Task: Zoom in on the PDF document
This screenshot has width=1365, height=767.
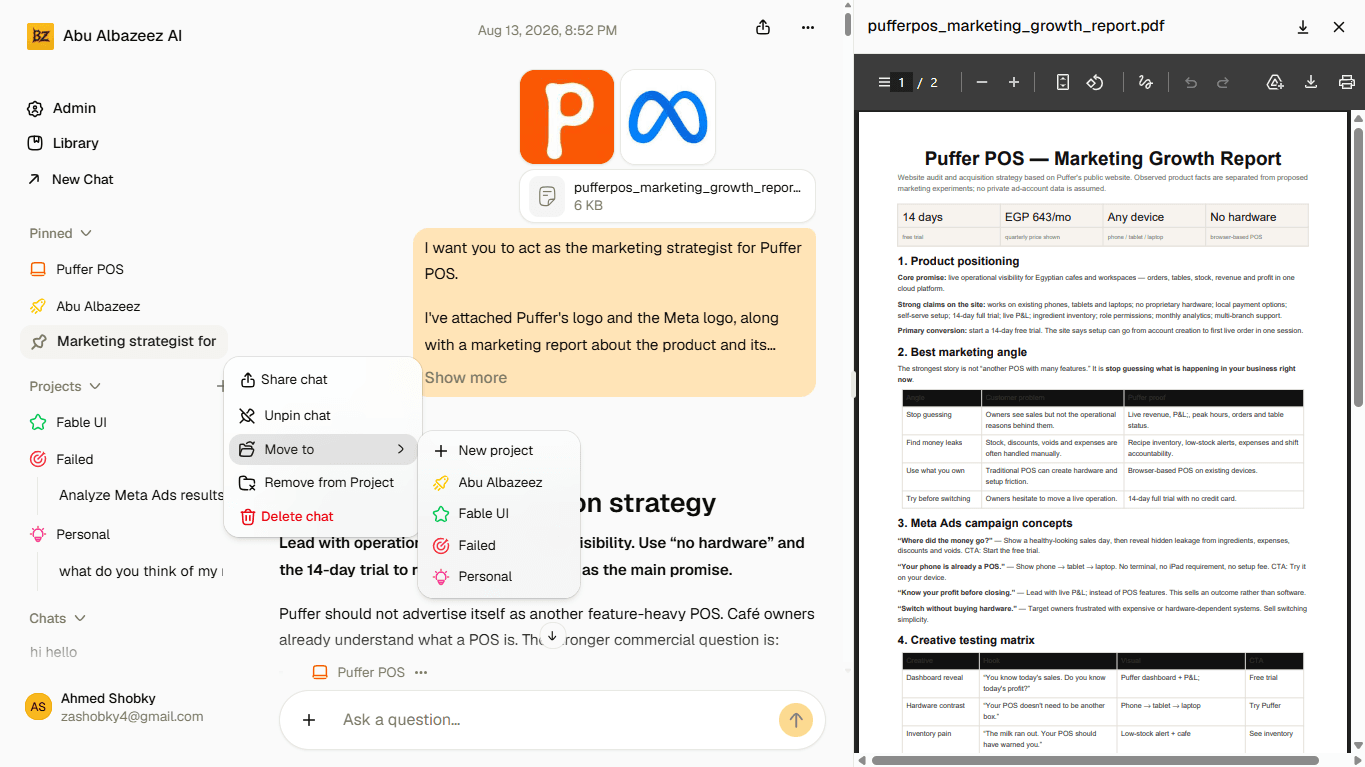Action: pos(1014,82)
